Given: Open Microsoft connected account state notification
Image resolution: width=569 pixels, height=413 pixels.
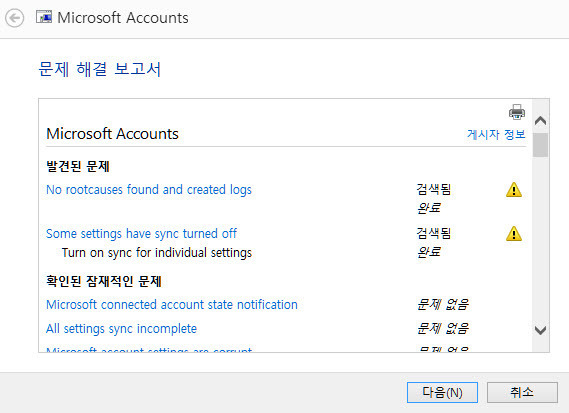Looking at the screenshot, I should point(172,304).
